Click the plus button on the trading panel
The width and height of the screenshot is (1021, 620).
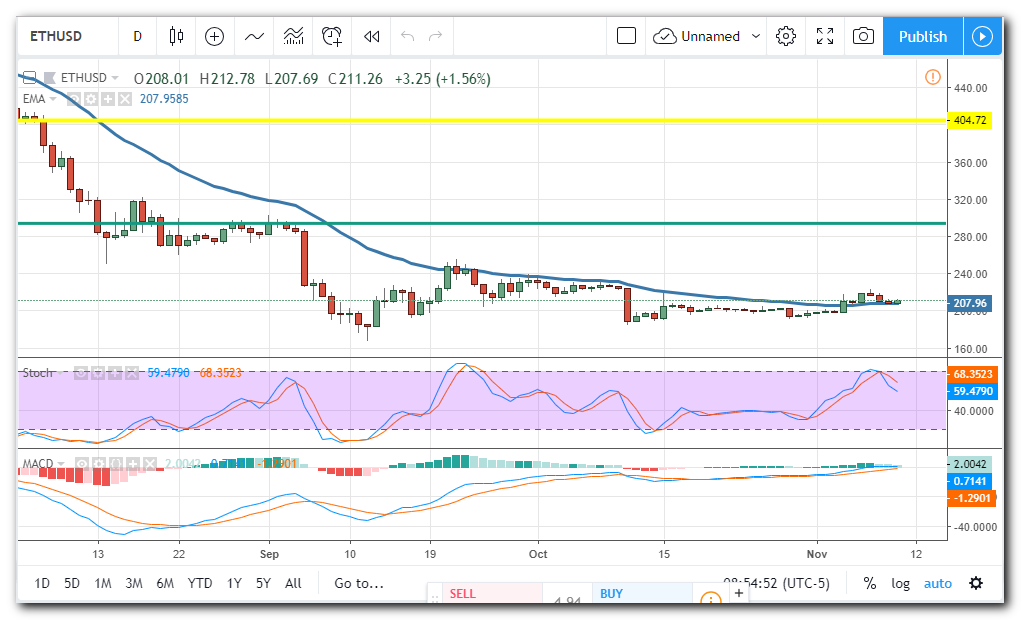(738, 593)
